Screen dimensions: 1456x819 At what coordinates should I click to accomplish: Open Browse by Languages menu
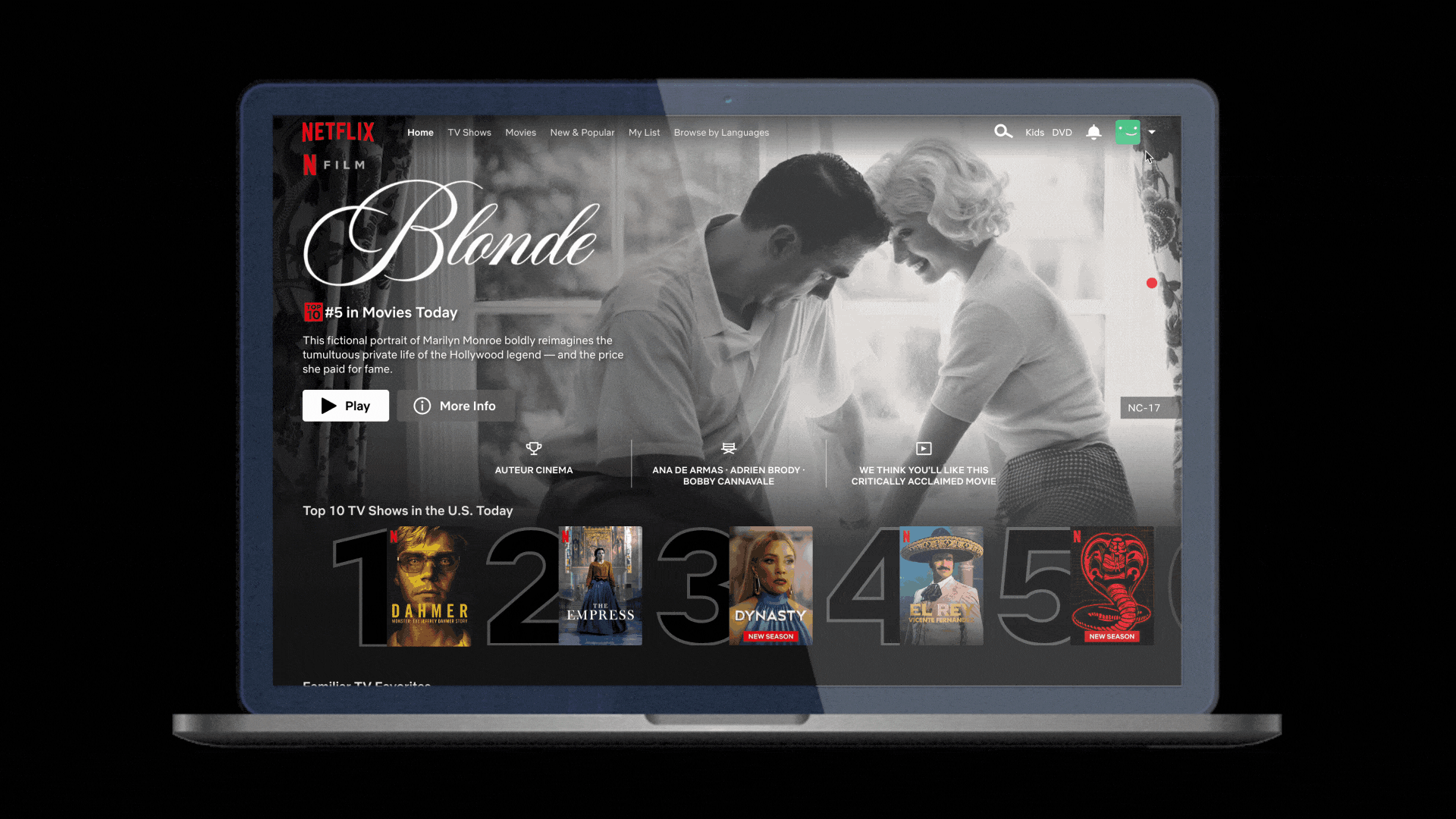coord(722,132)
